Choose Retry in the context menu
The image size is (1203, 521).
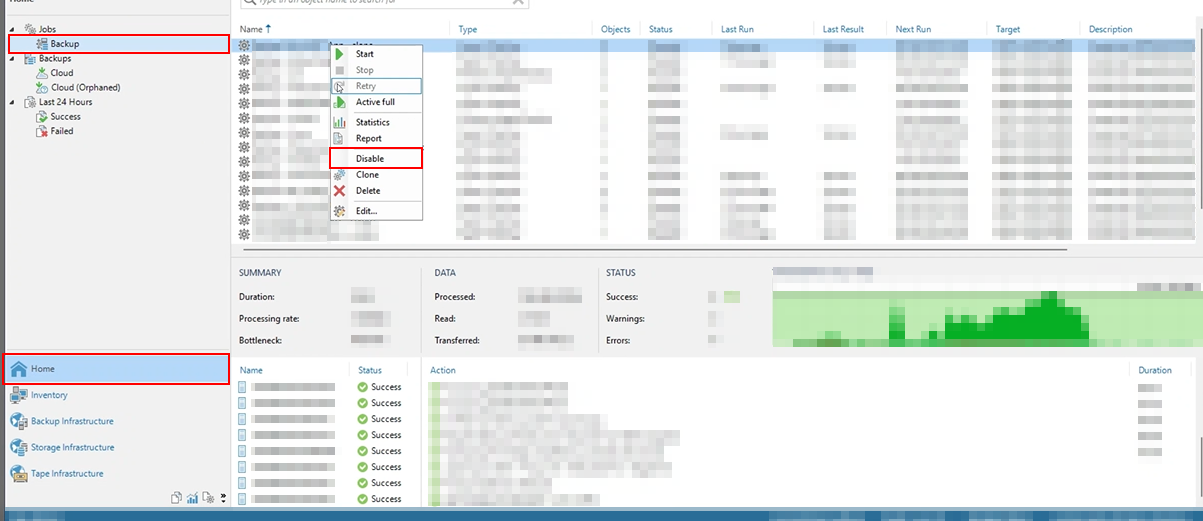pyautogui.click(x=376, y=86)
